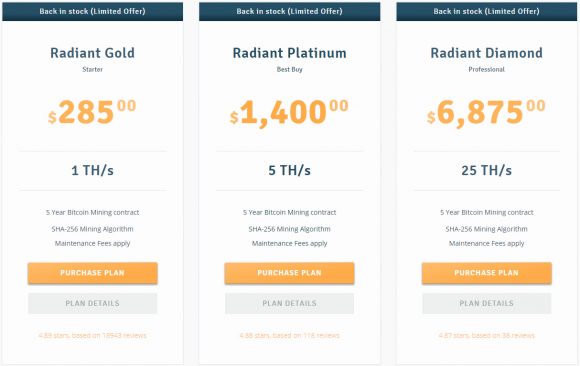Click the Radiant Platinum reviews link
Image resolution: width=580 pixels, height=366 pixels.
coord(289,336)
